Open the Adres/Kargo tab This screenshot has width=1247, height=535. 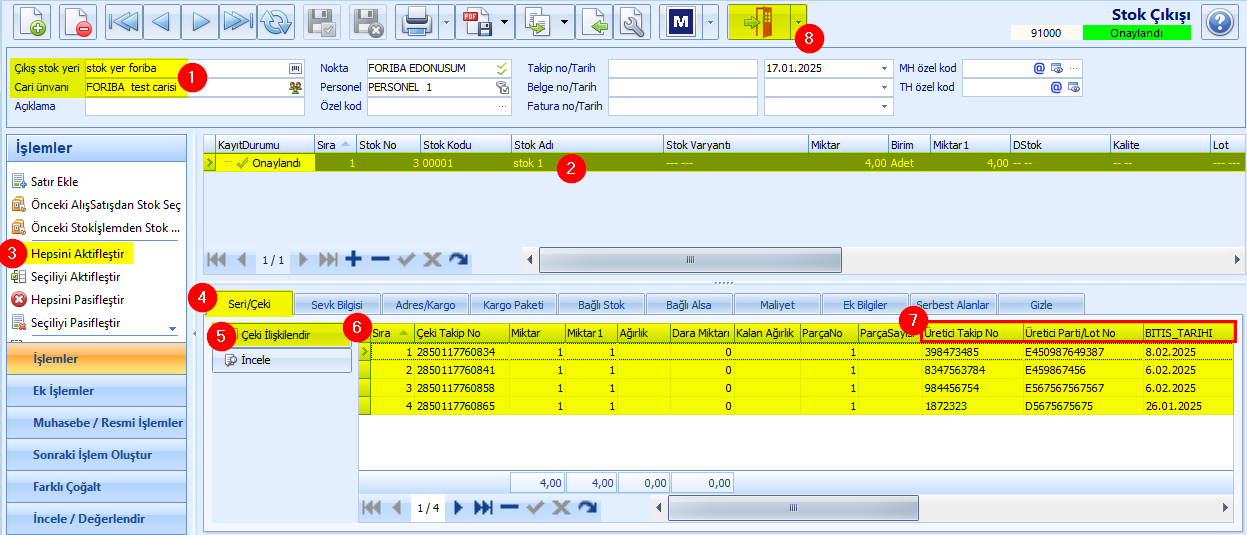tap(425, 304)
